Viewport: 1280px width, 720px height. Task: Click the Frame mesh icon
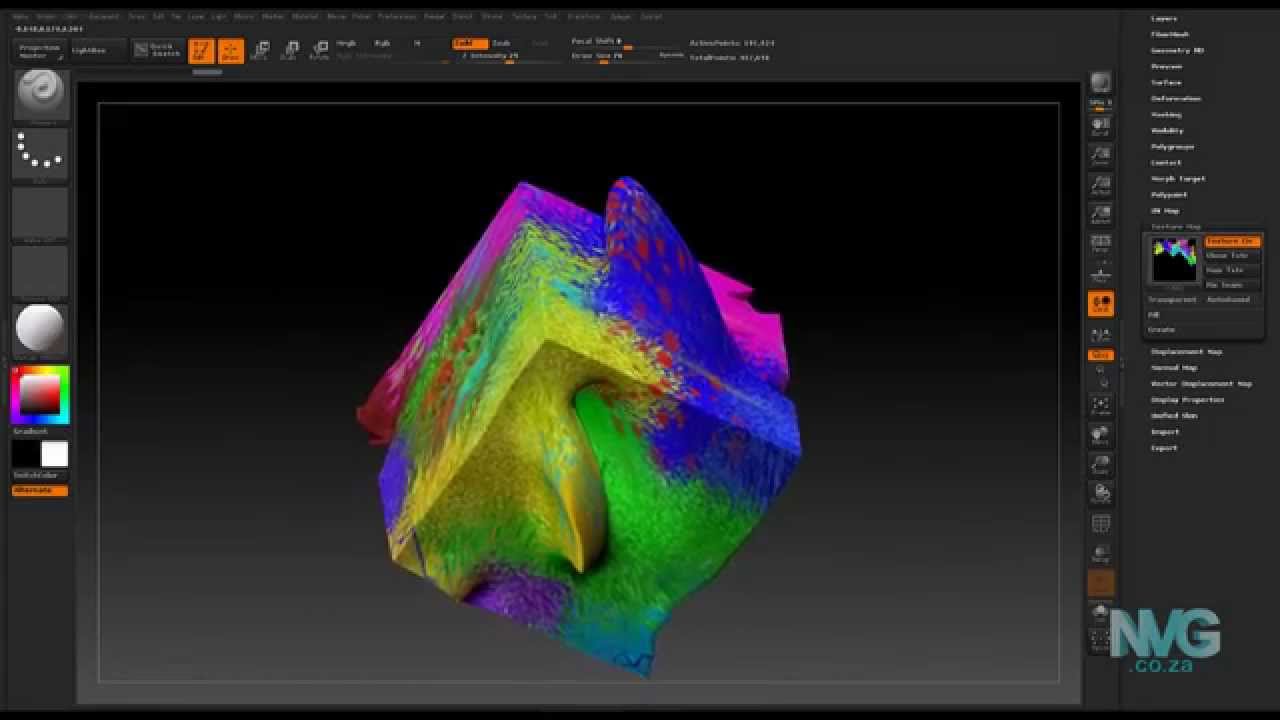[x=1101, y=406]
